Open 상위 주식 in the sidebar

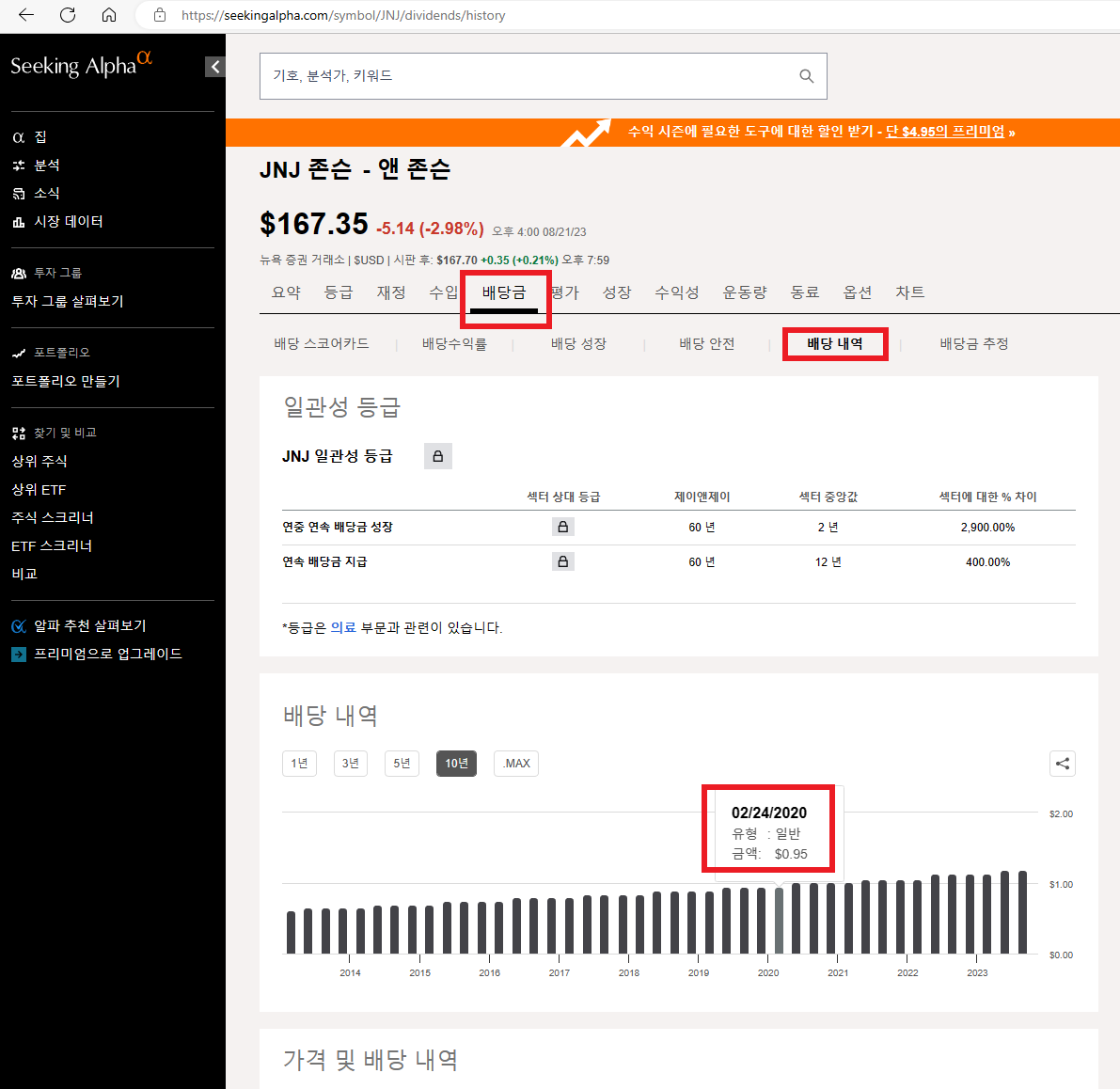pyautogui.click(x=39, y=462)
